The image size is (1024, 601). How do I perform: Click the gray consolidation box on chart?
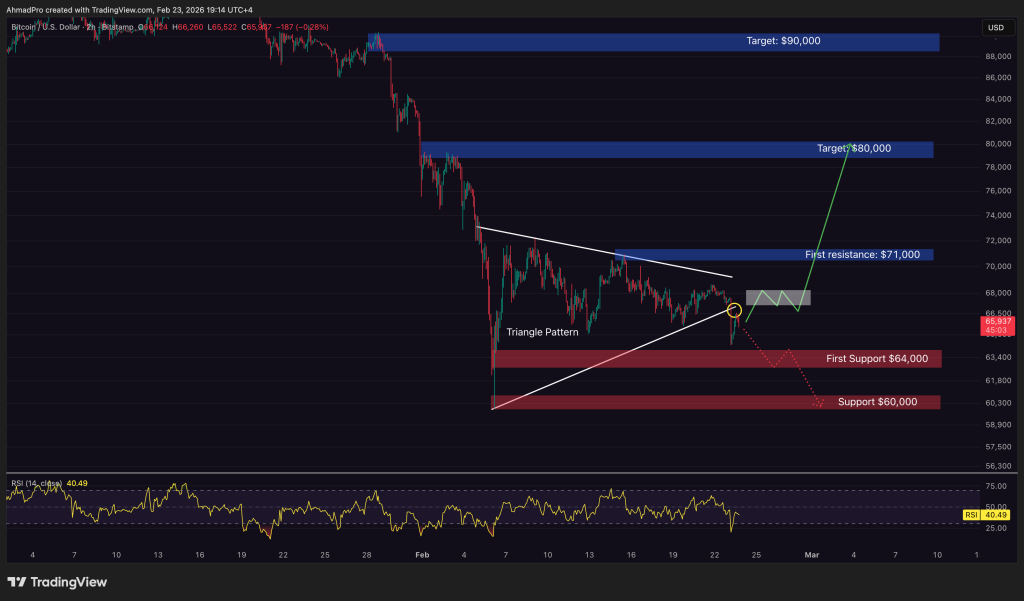point(778,297)
